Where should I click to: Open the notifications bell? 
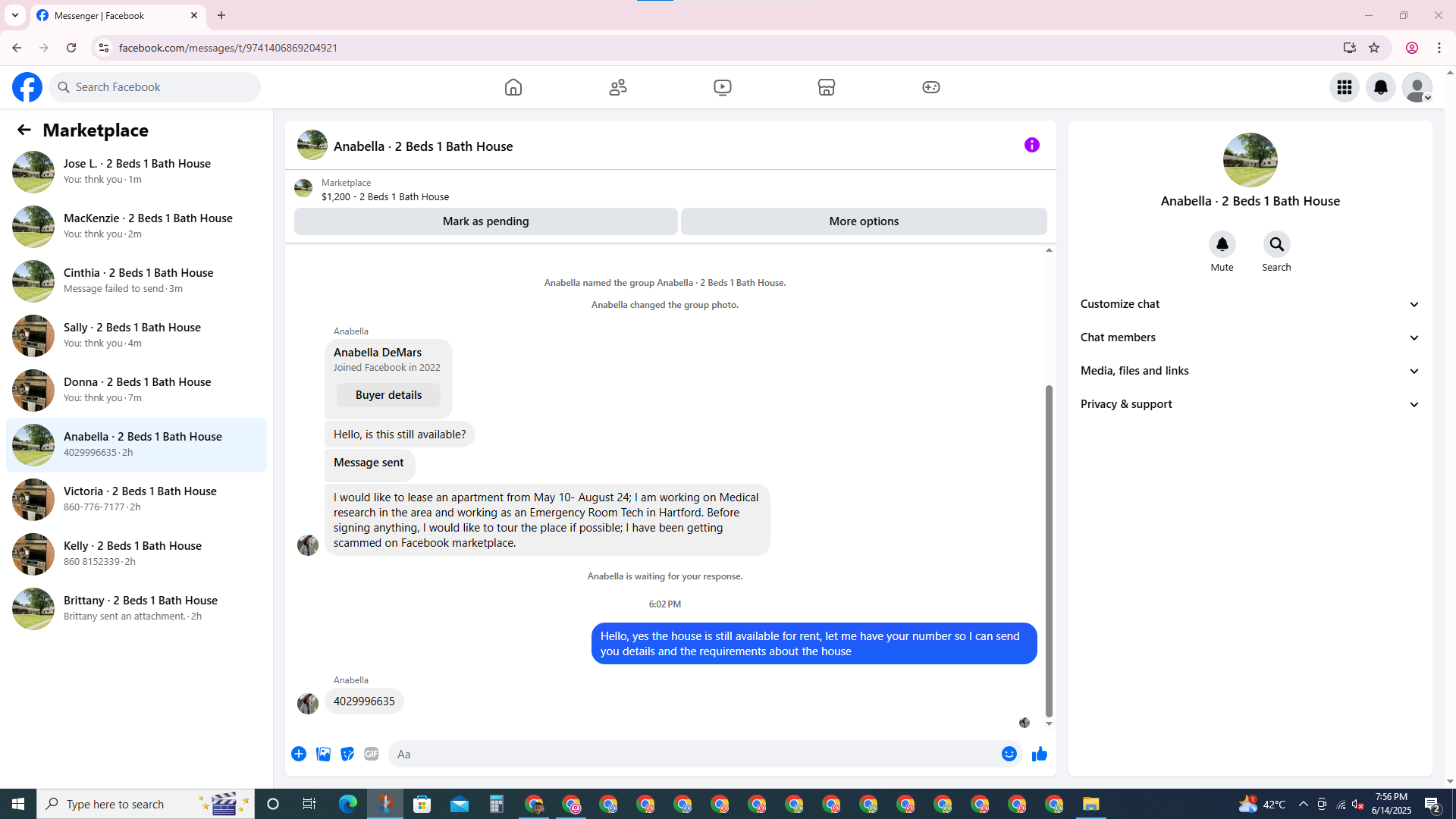click(x=1381, y=87)
